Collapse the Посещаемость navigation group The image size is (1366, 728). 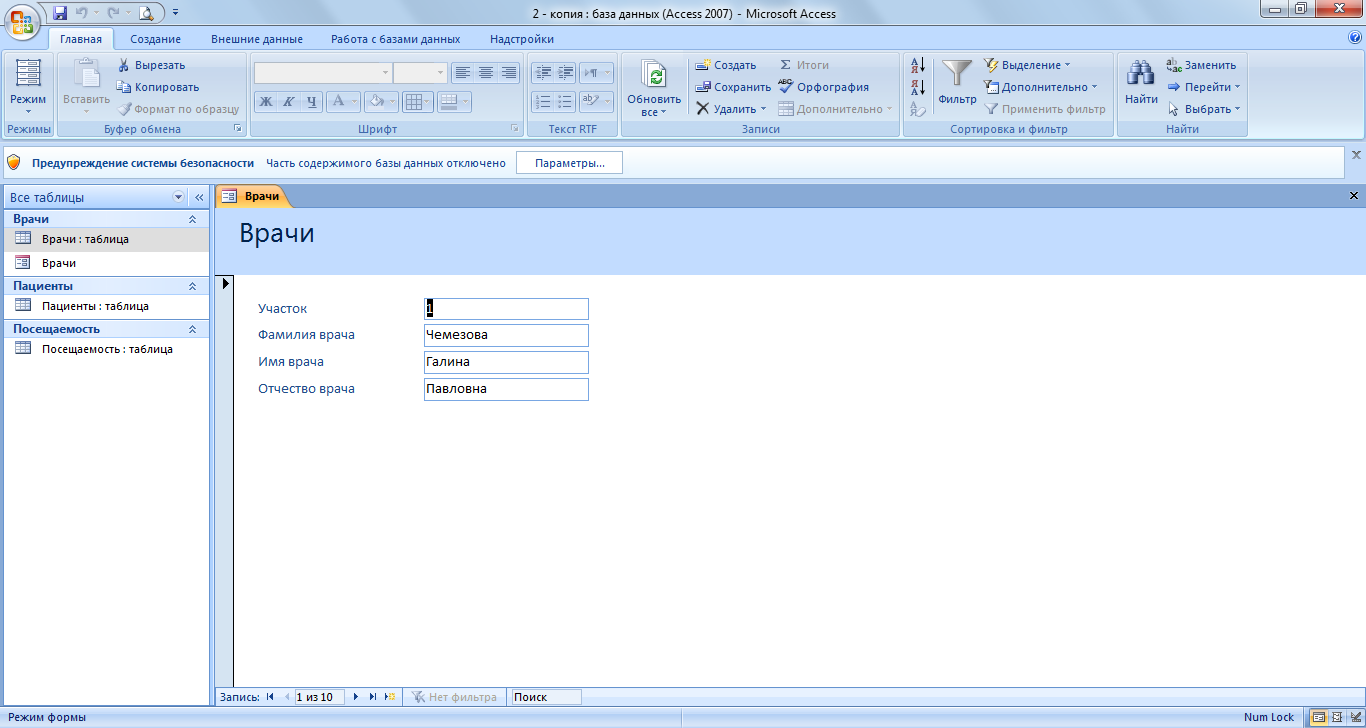193,329
